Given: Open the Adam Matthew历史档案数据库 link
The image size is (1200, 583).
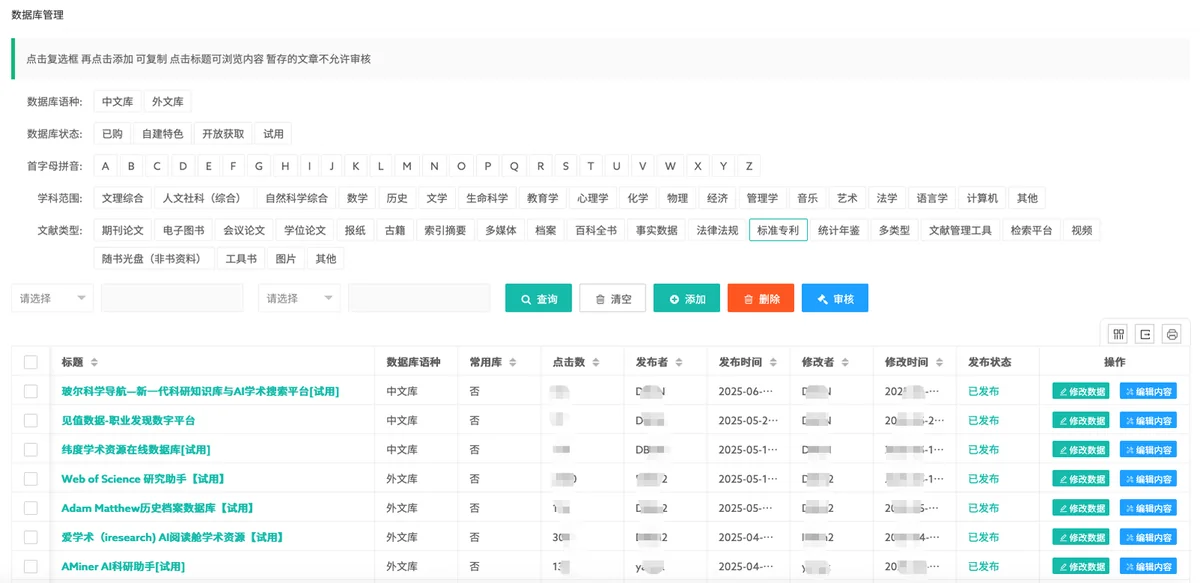Looking at the screenshot, I should point(158,508).
